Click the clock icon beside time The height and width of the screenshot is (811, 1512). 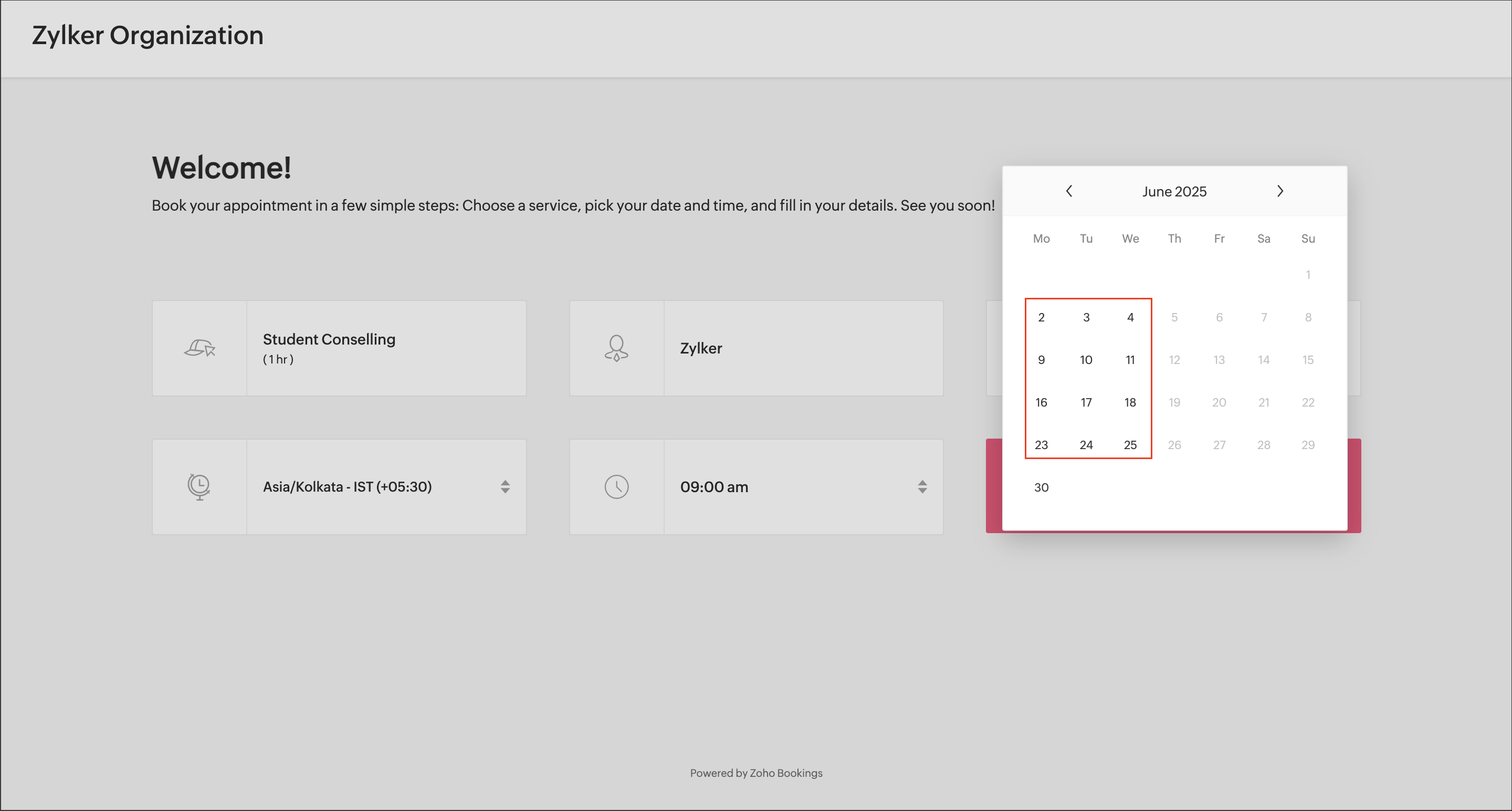(616, 487)
